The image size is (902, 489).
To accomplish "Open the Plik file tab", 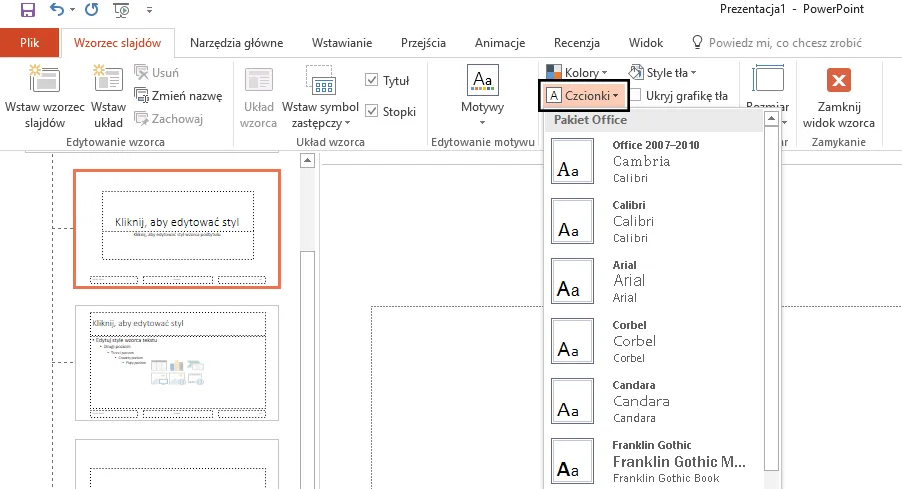I will (29, 43).
